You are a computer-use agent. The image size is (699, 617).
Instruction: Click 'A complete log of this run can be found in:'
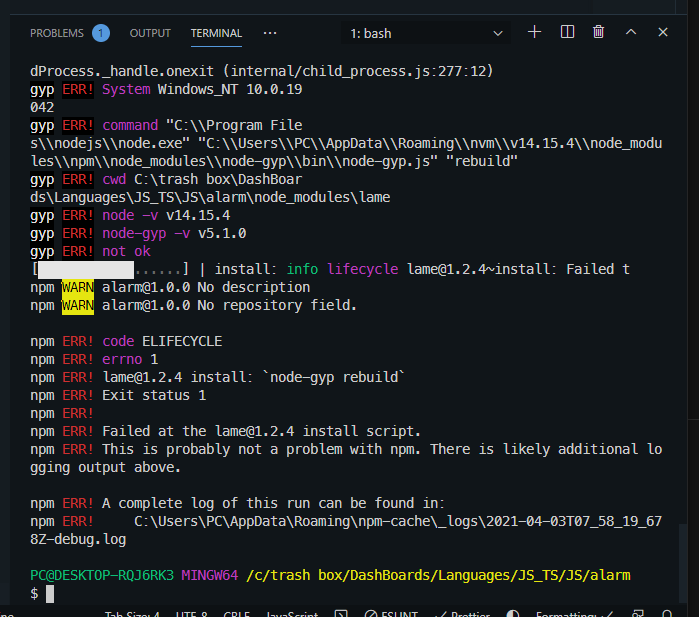[x=273, y=503]
